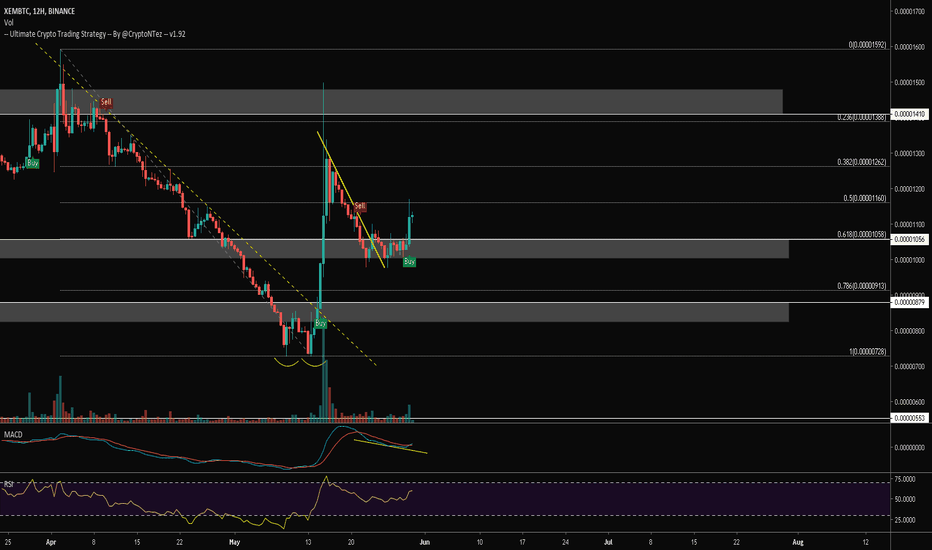
Task: Select the yellow trendline in the MACD pane
Action: pyautogui.click(x=391, y=447)
